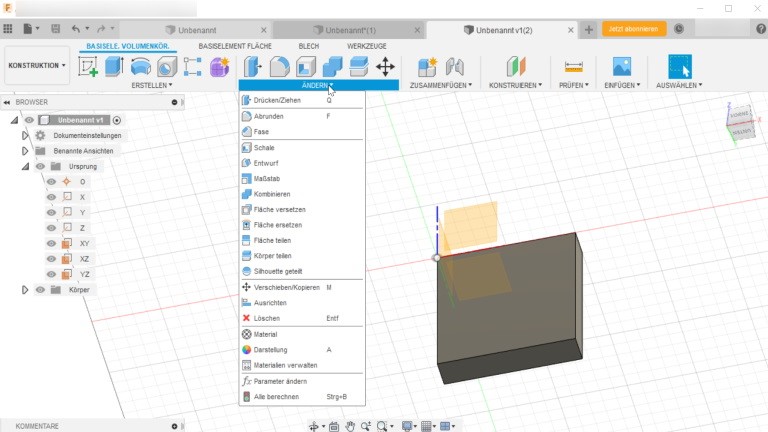Toggle visibility of the XY plane

tap(51, 243)
